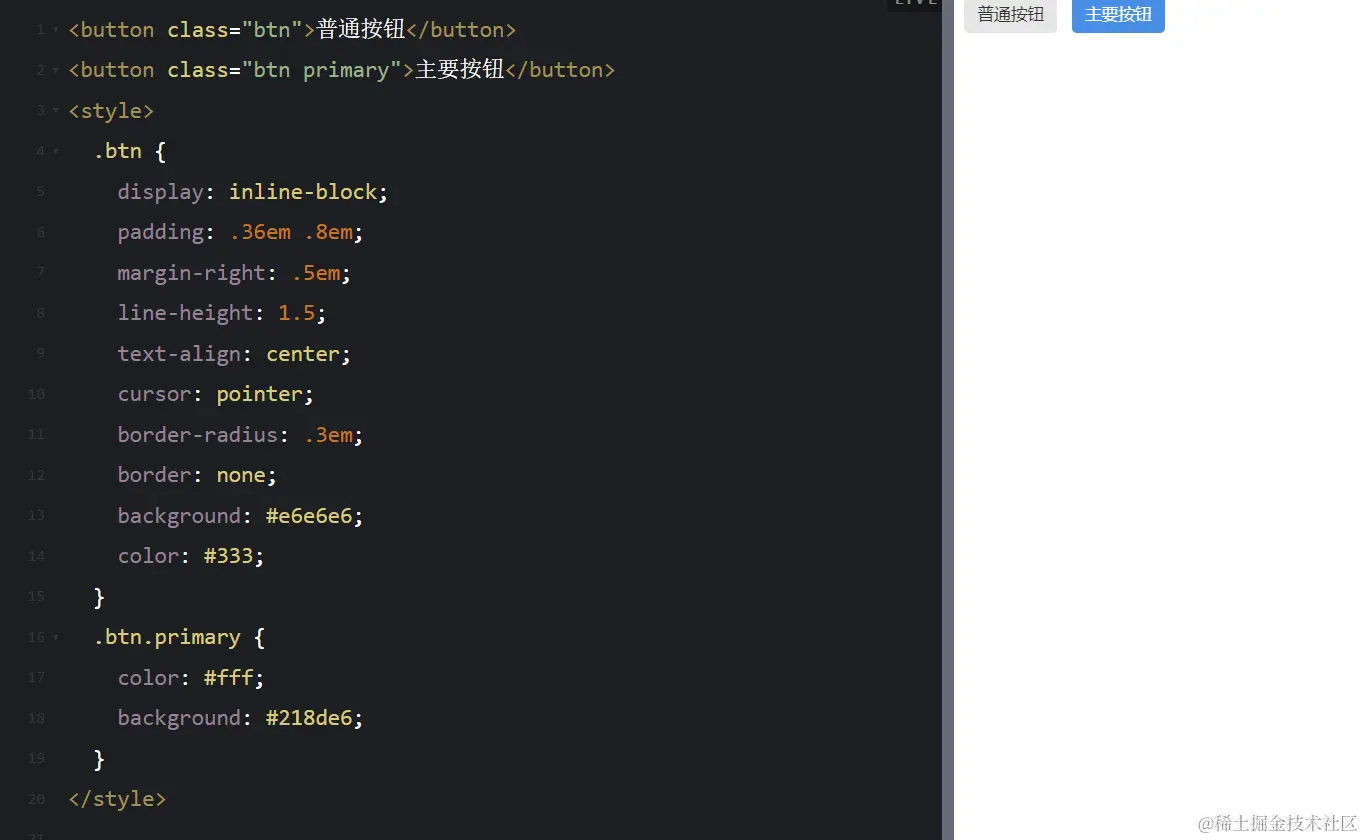Click the "text-align: center;" line

(234, 353)
